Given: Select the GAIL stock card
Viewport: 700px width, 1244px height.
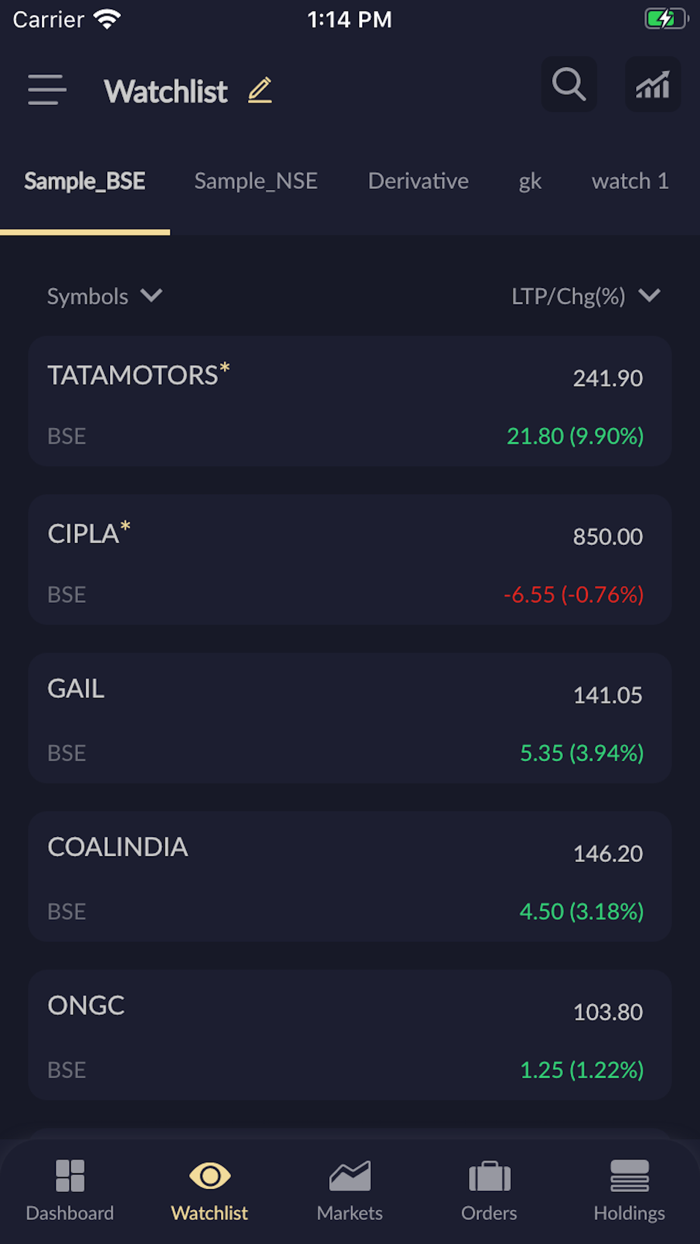Looking at the screenshot, I should coord(349,718).
